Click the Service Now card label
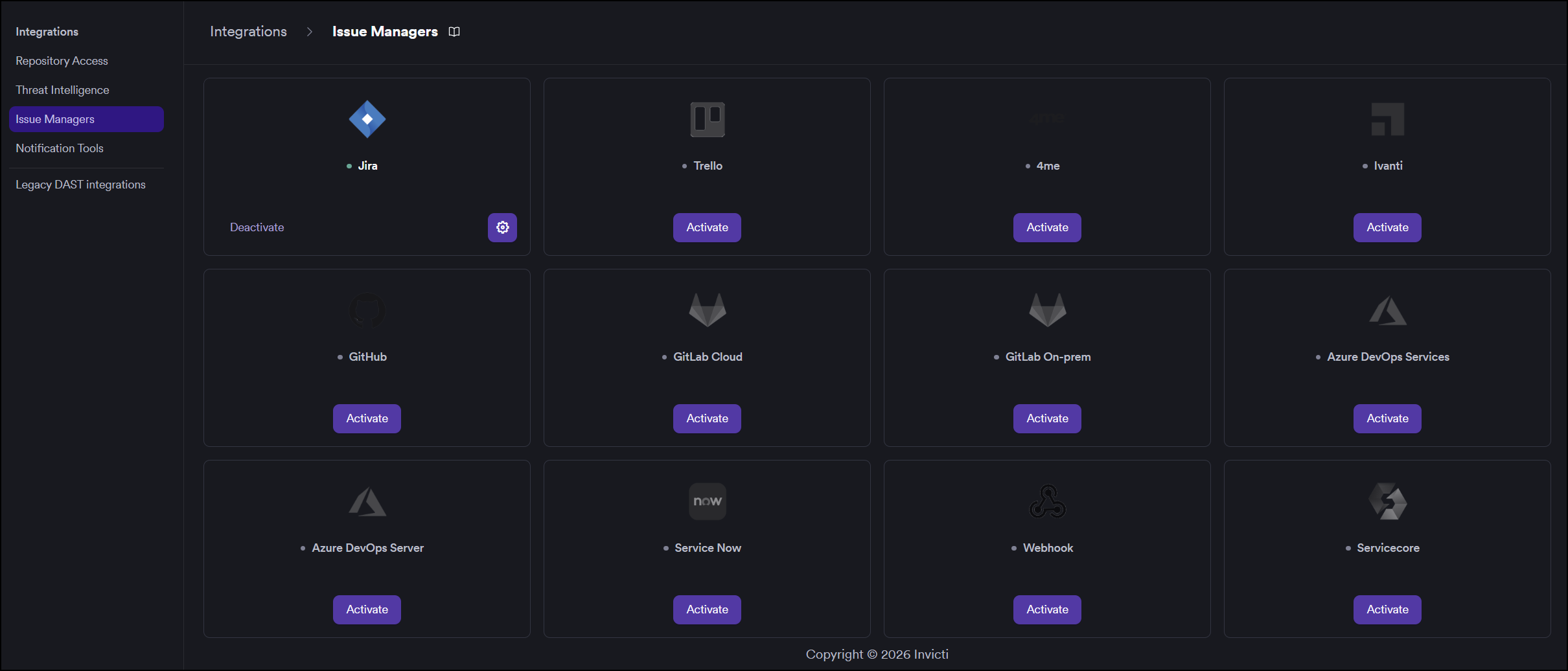 pos(708,548)
